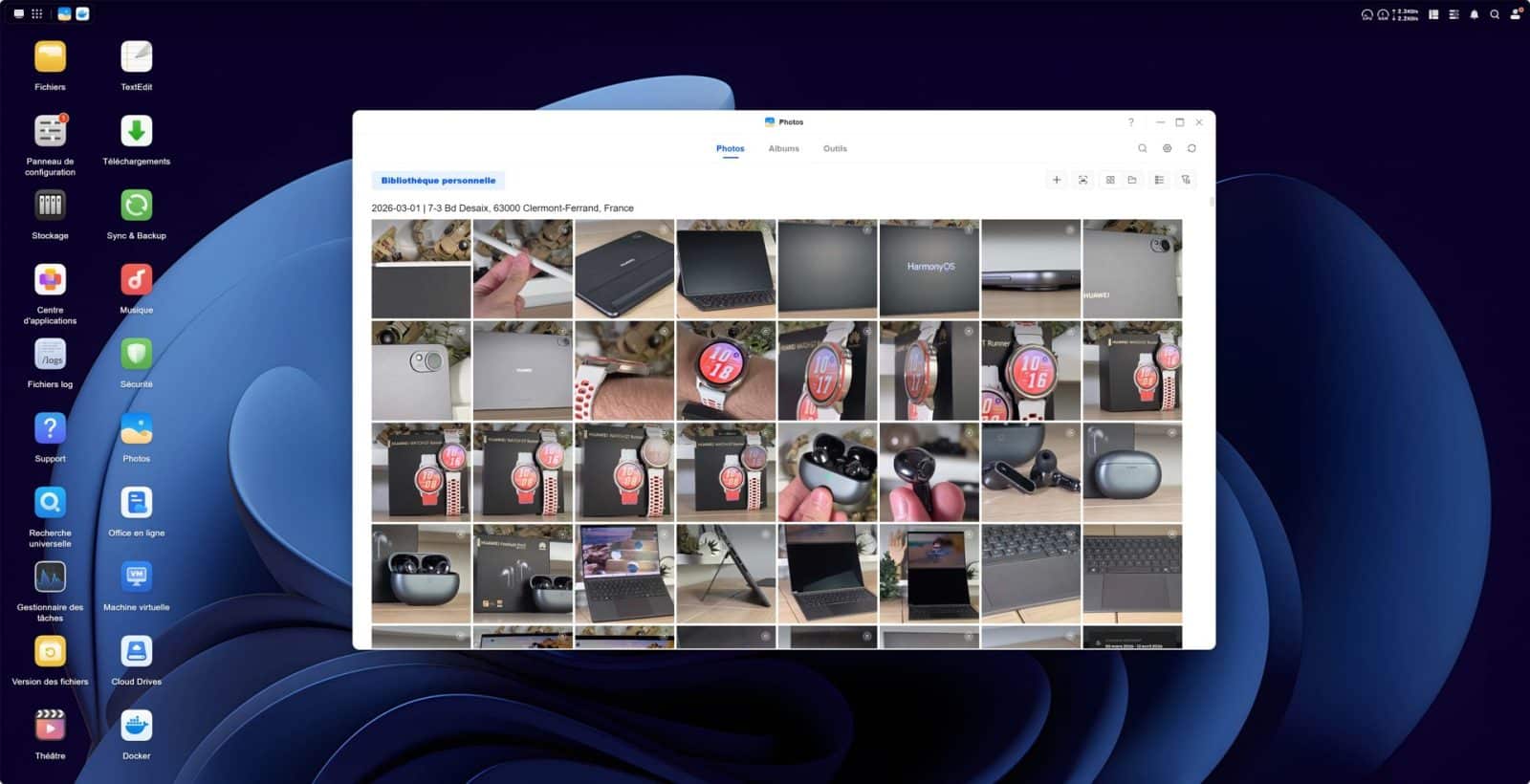Switch to the Outils tab
Image resolution: width=1530 pixels, height=784 pixels.
[x=835, y=148]
